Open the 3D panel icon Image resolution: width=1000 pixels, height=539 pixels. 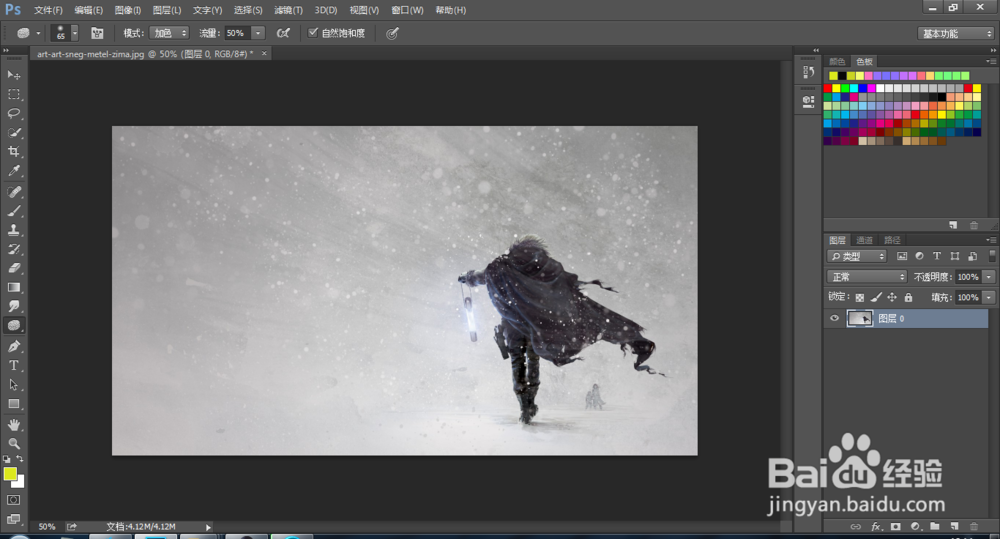(808, 101)
